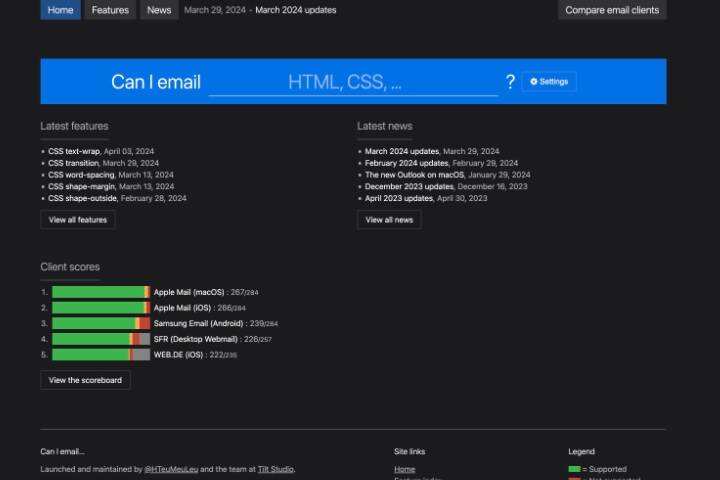Open the Settings gear button
720x480 pixels.
(549, 82)
